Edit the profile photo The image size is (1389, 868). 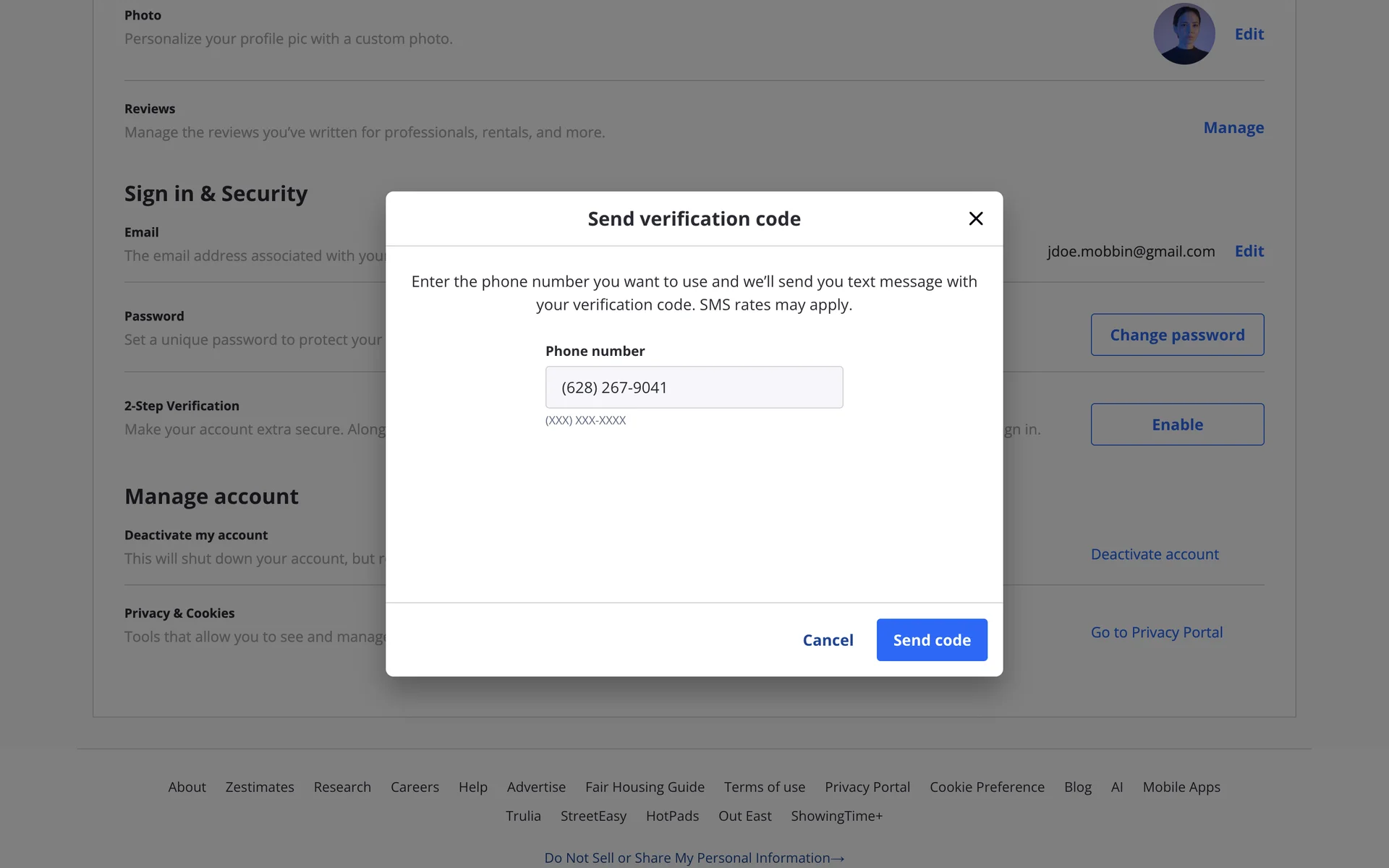pos(1249,34)
